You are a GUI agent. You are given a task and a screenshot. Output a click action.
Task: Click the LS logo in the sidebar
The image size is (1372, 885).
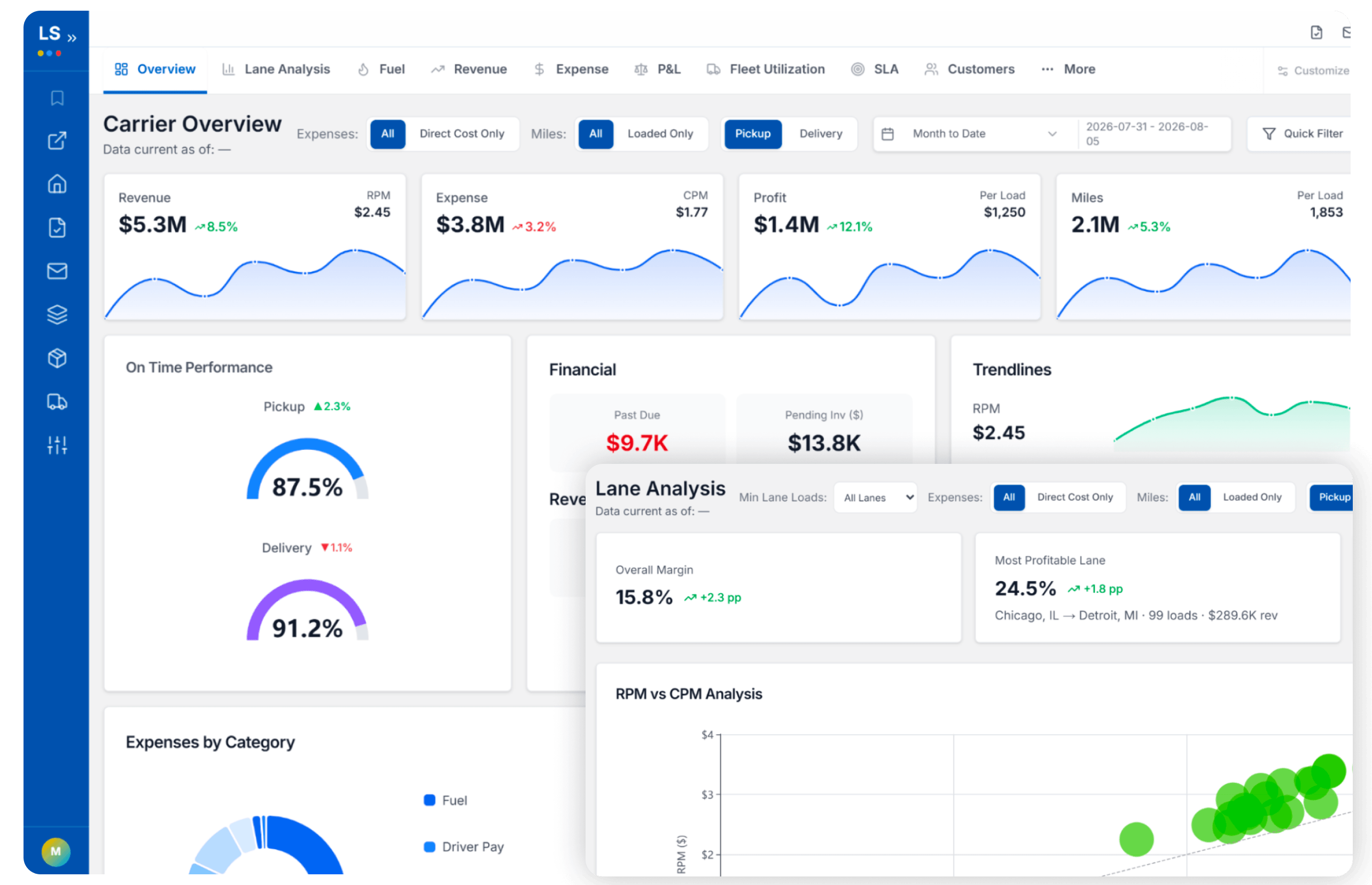tap(49, 33)
